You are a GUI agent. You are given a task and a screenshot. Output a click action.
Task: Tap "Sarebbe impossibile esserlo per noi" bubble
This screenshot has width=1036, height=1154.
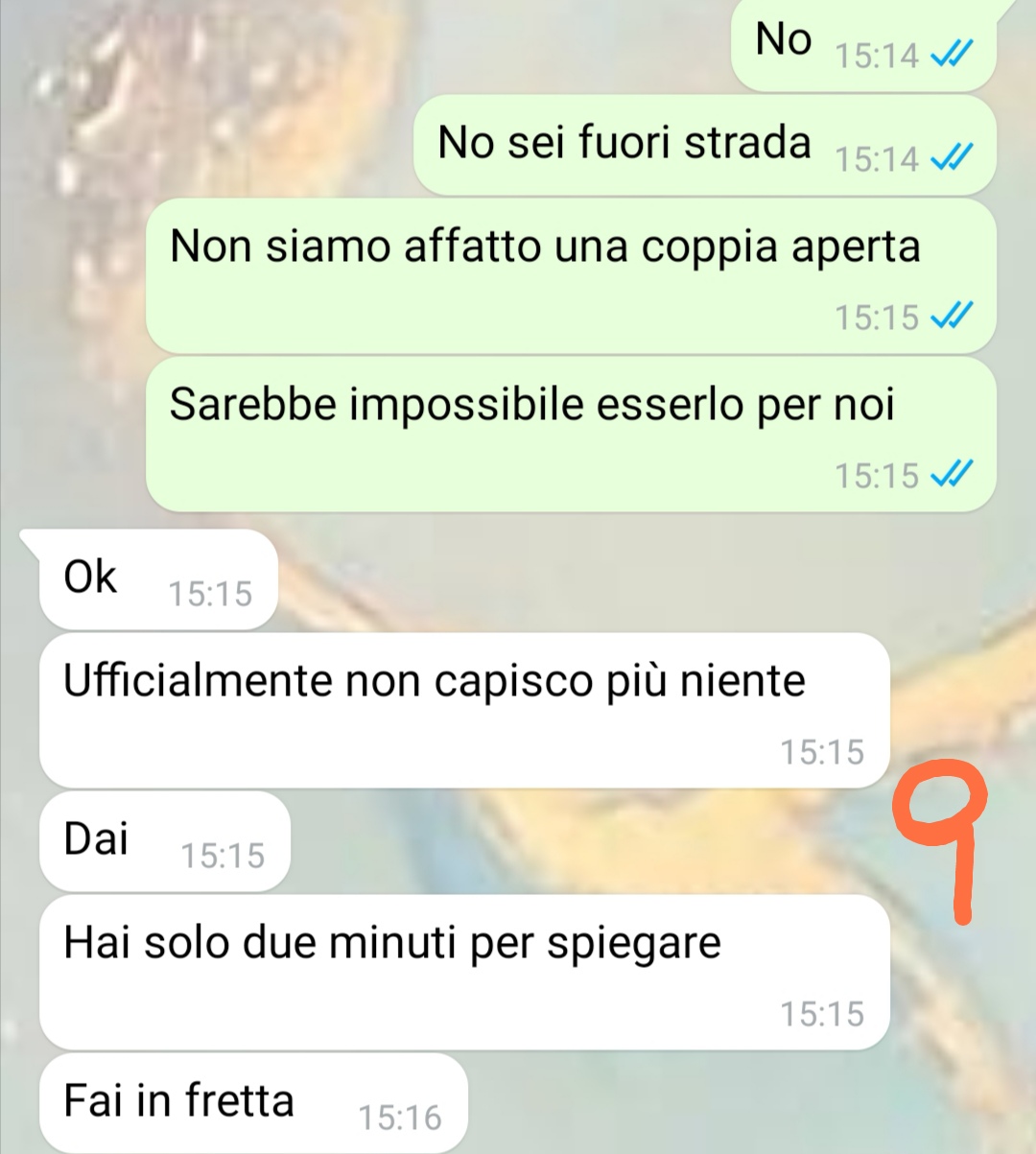(x=571, y=435)
